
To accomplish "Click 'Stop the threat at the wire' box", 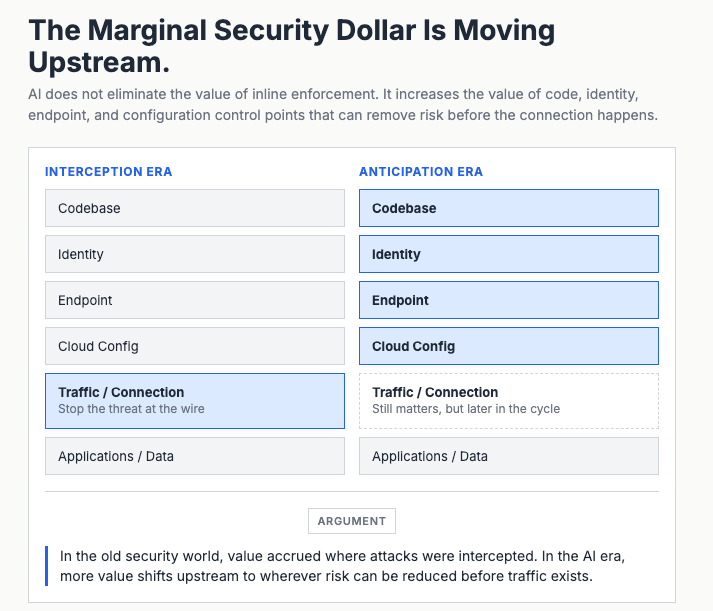I will pyautogui.click(x=195, y=401).
